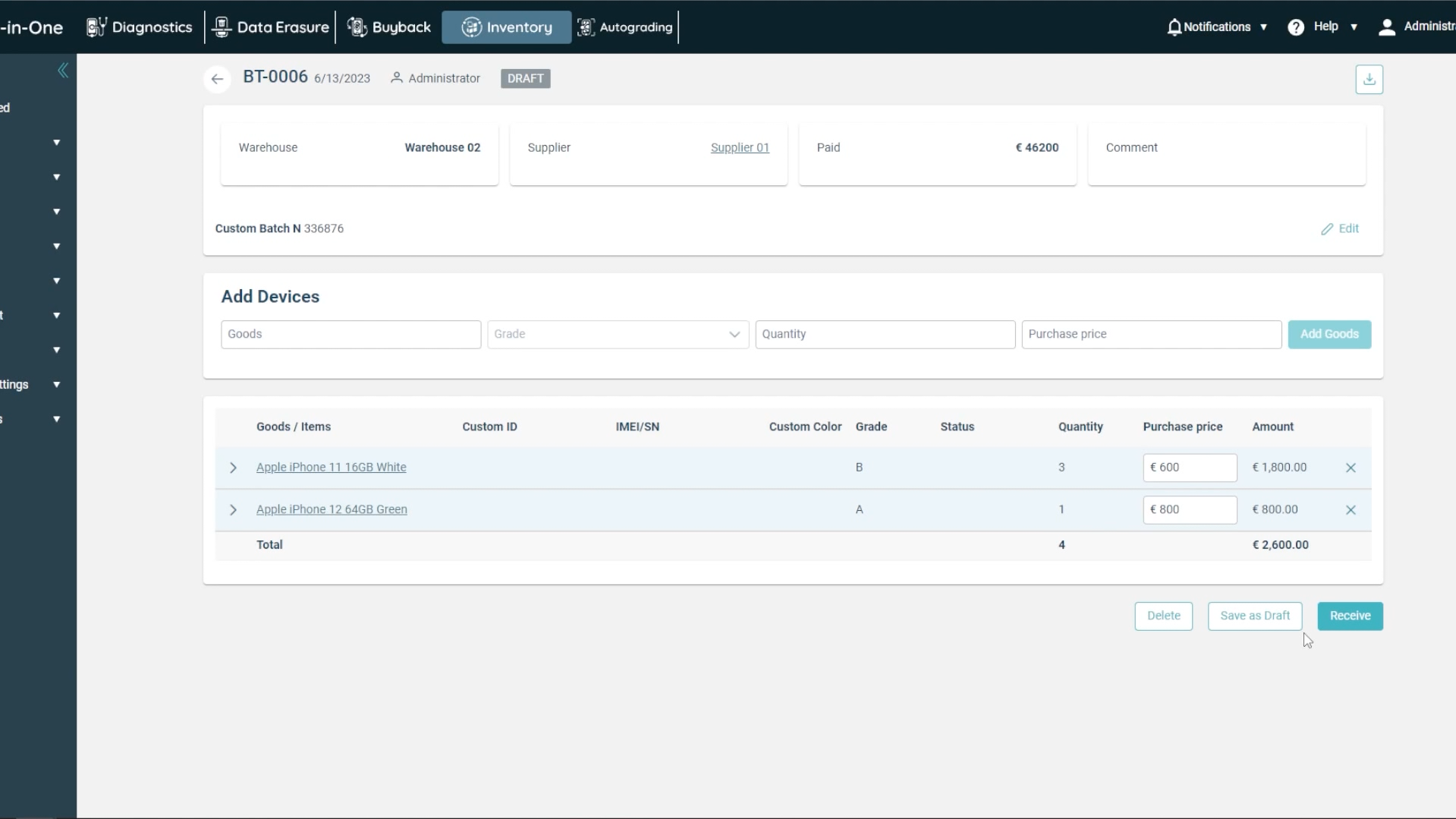Click the Quantity column header
Screen dimensions: 1456x819
tap(1080, 427)
